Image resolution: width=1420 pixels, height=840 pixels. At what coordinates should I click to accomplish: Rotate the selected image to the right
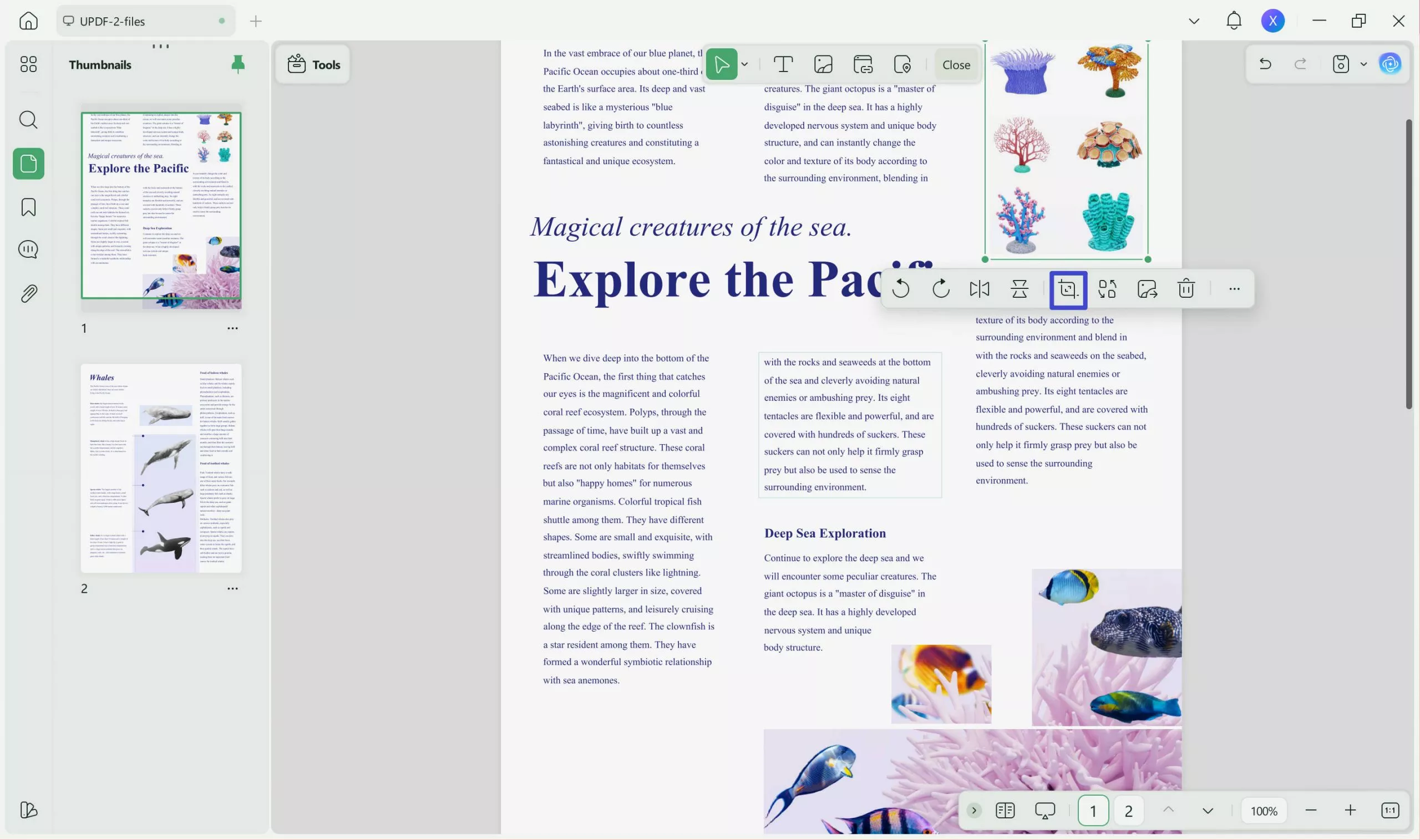point(939,289)
